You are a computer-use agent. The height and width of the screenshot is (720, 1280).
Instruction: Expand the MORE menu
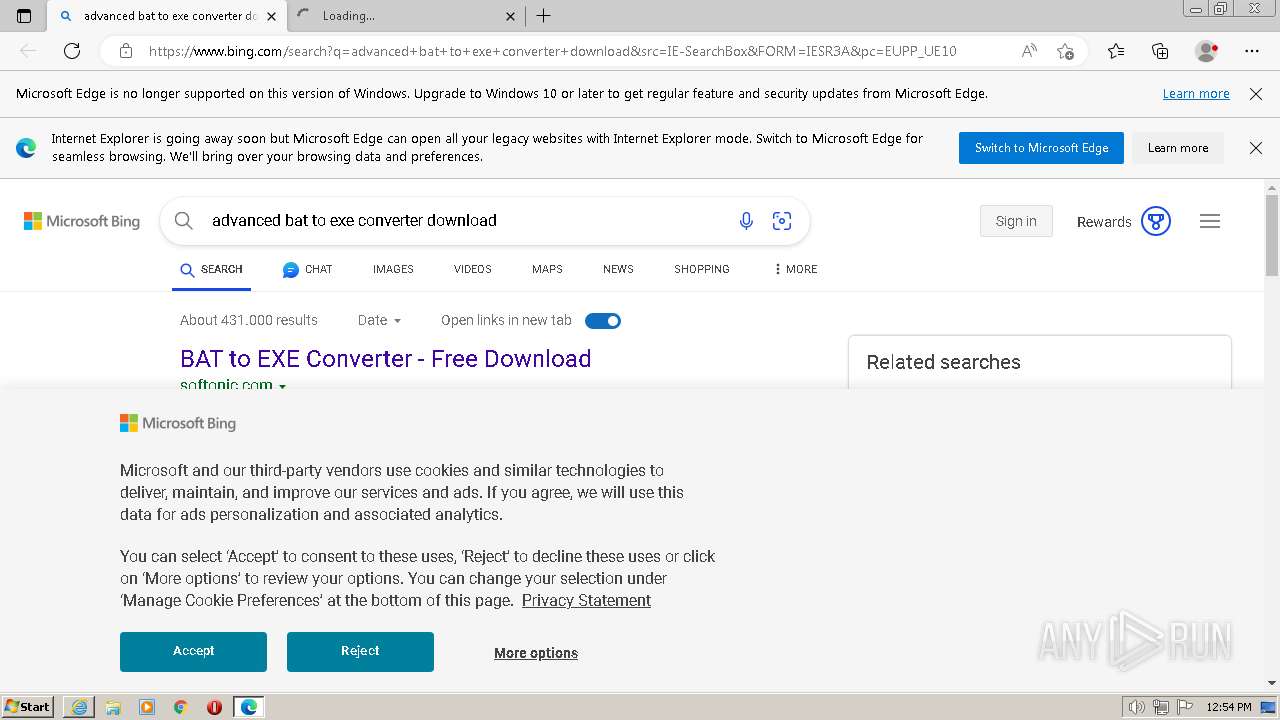point(795,269)
